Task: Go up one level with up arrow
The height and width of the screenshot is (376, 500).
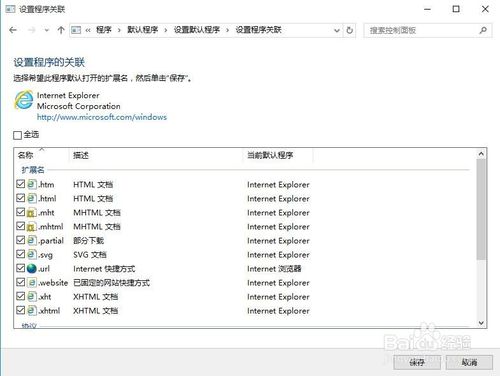Action: tap(61, 30)
